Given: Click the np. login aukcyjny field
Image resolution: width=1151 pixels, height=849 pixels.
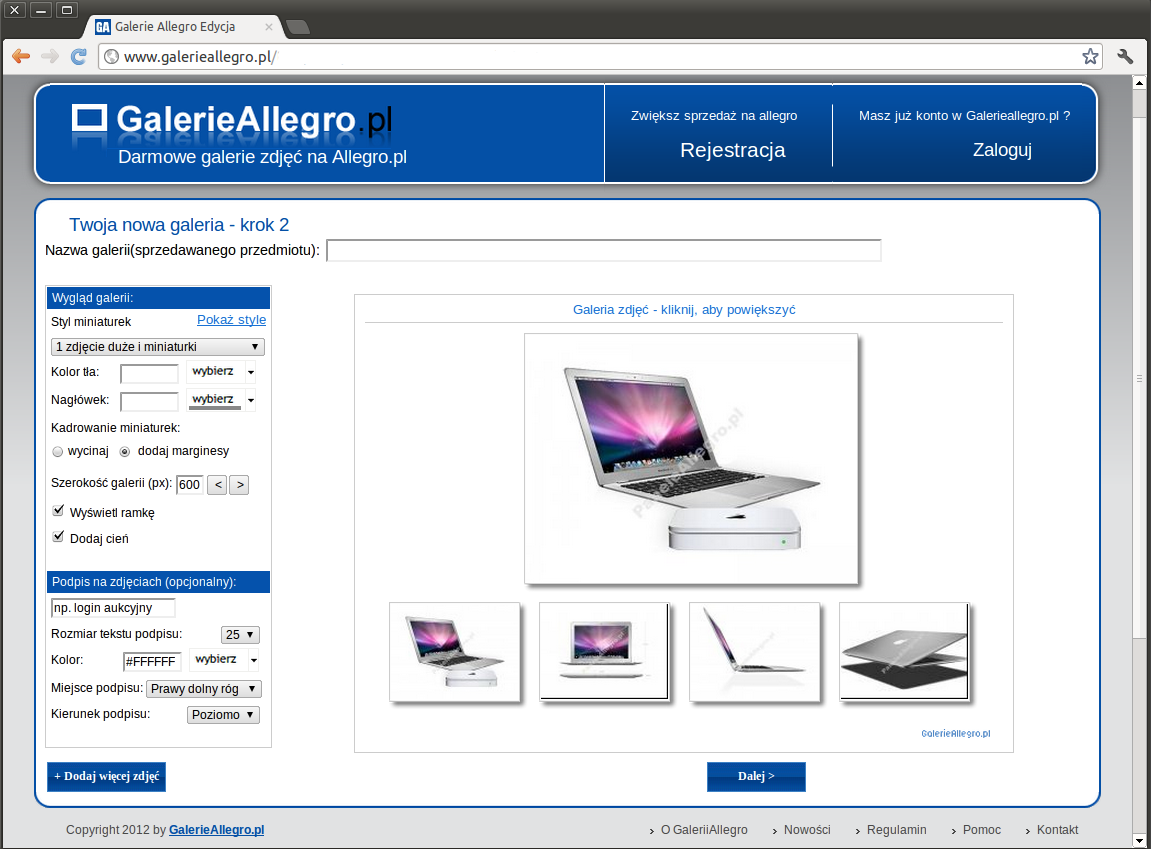Looking at the screenshot, I should (x=113, y=608).
